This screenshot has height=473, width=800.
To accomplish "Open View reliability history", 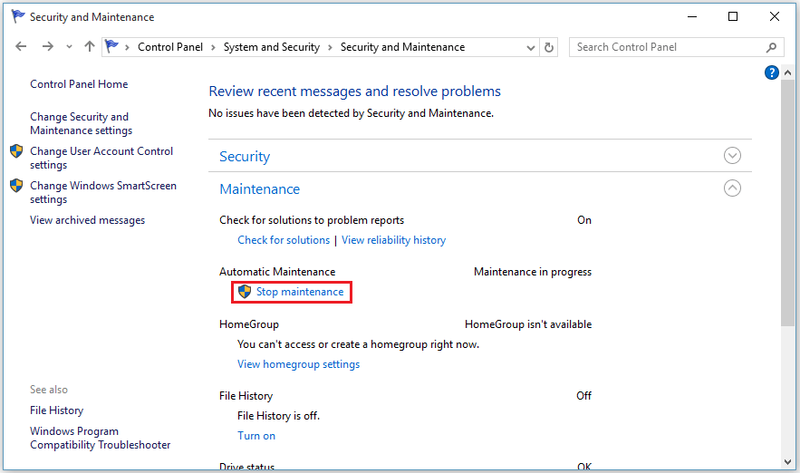I will click(x=393, y=240).
